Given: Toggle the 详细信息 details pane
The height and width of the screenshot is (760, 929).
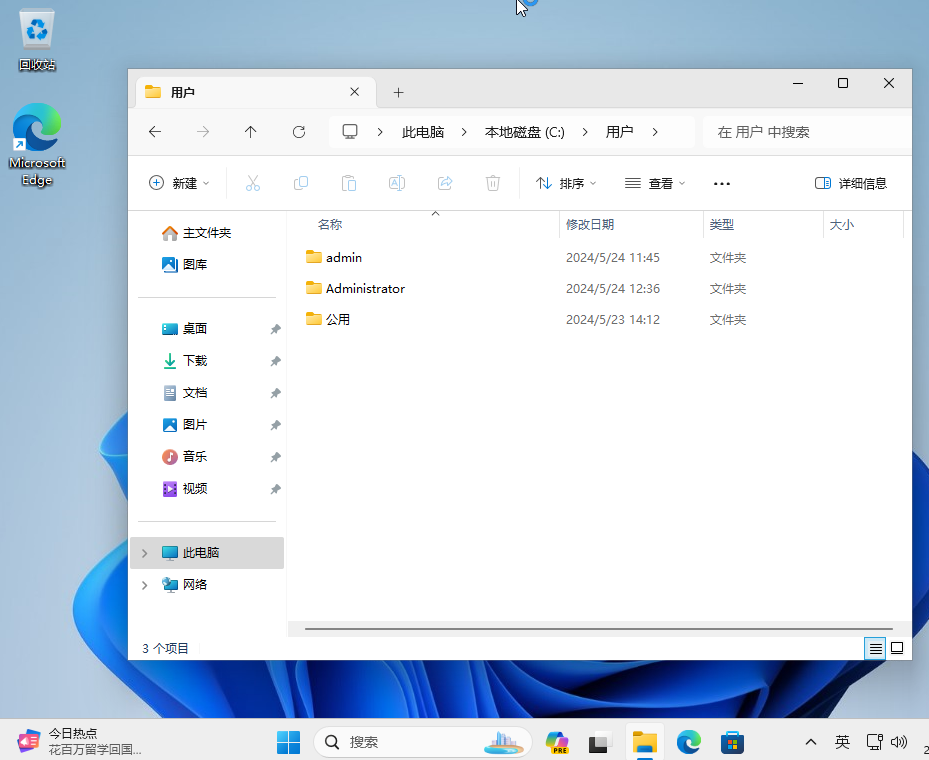Looking at the screenshot, I should [x=851, y=183].
